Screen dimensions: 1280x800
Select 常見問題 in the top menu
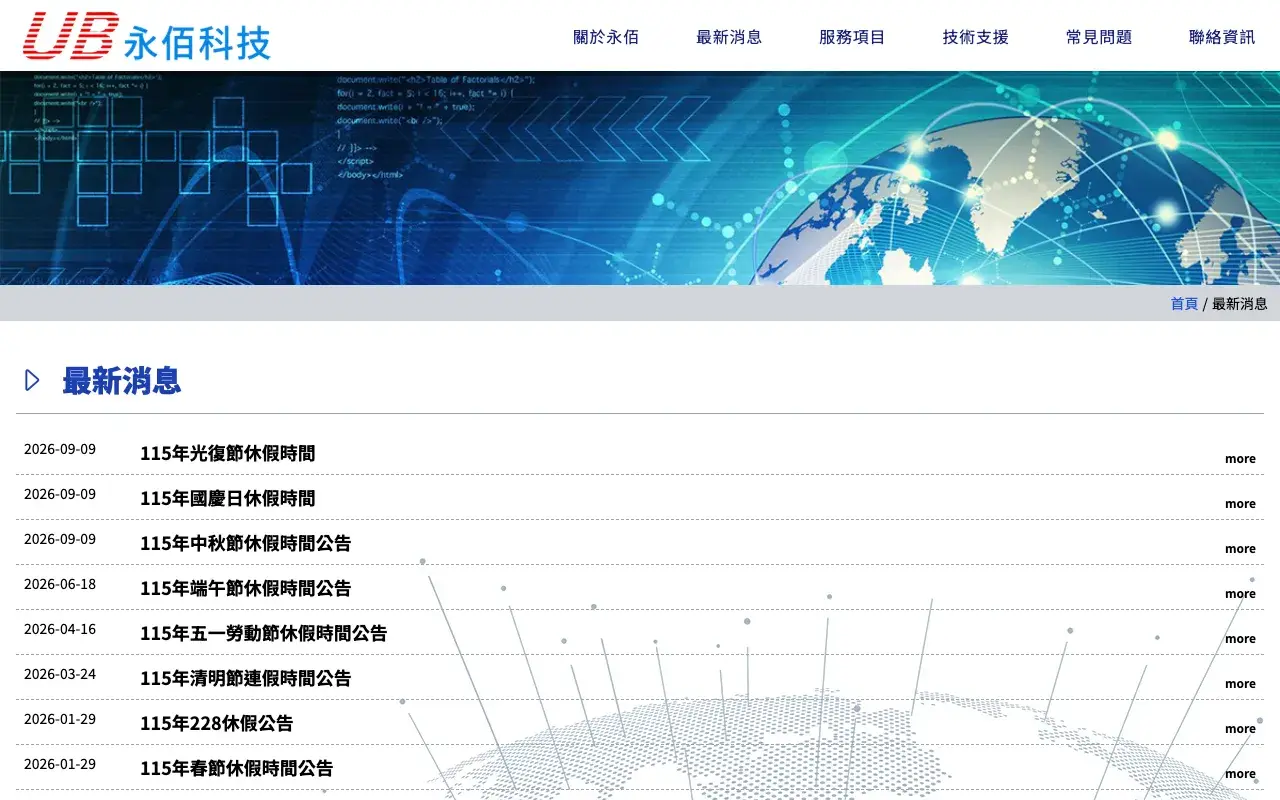[x=1099, y=37]
